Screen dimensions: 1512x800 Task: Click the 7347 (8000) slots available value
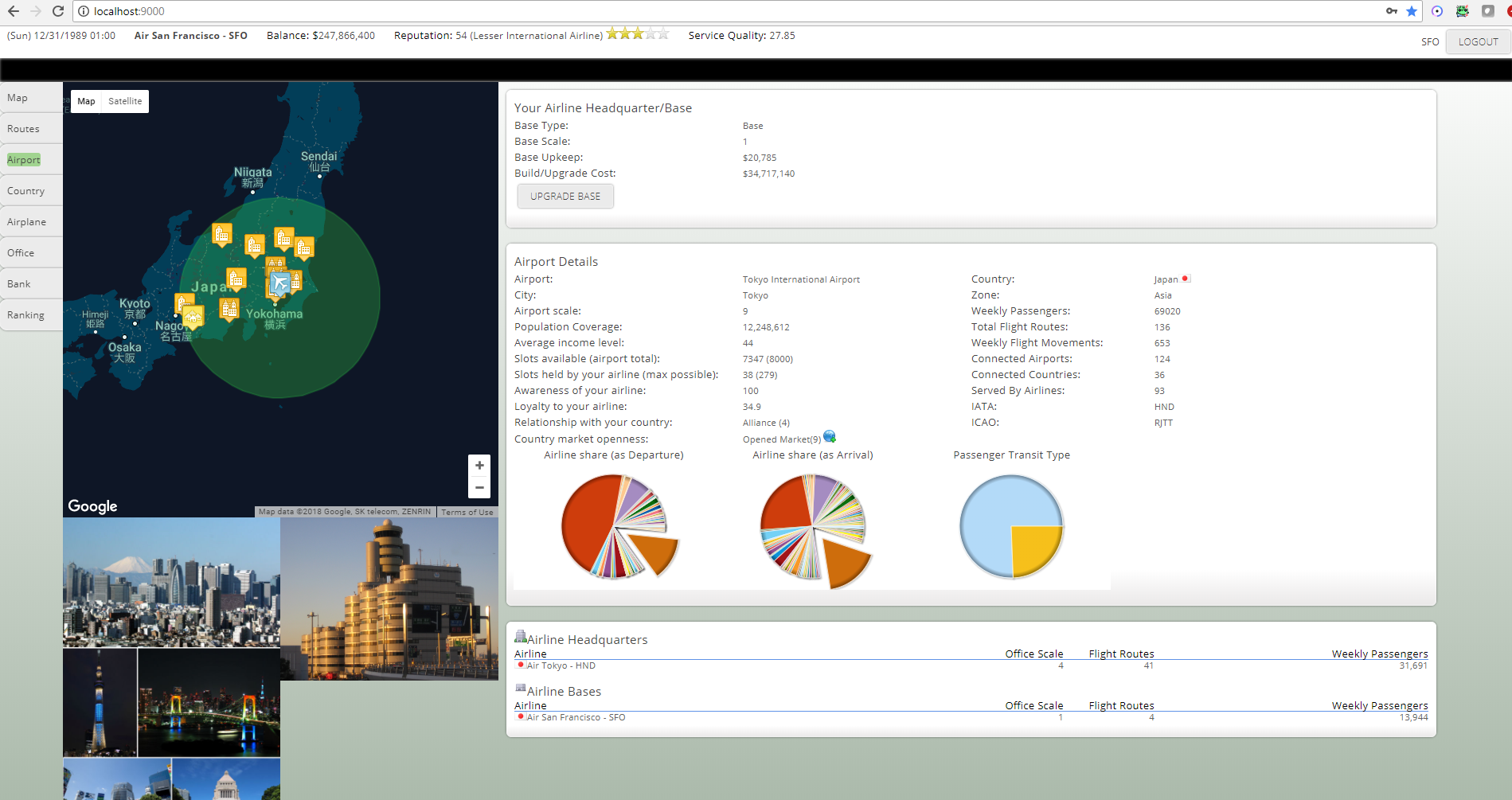768,359
